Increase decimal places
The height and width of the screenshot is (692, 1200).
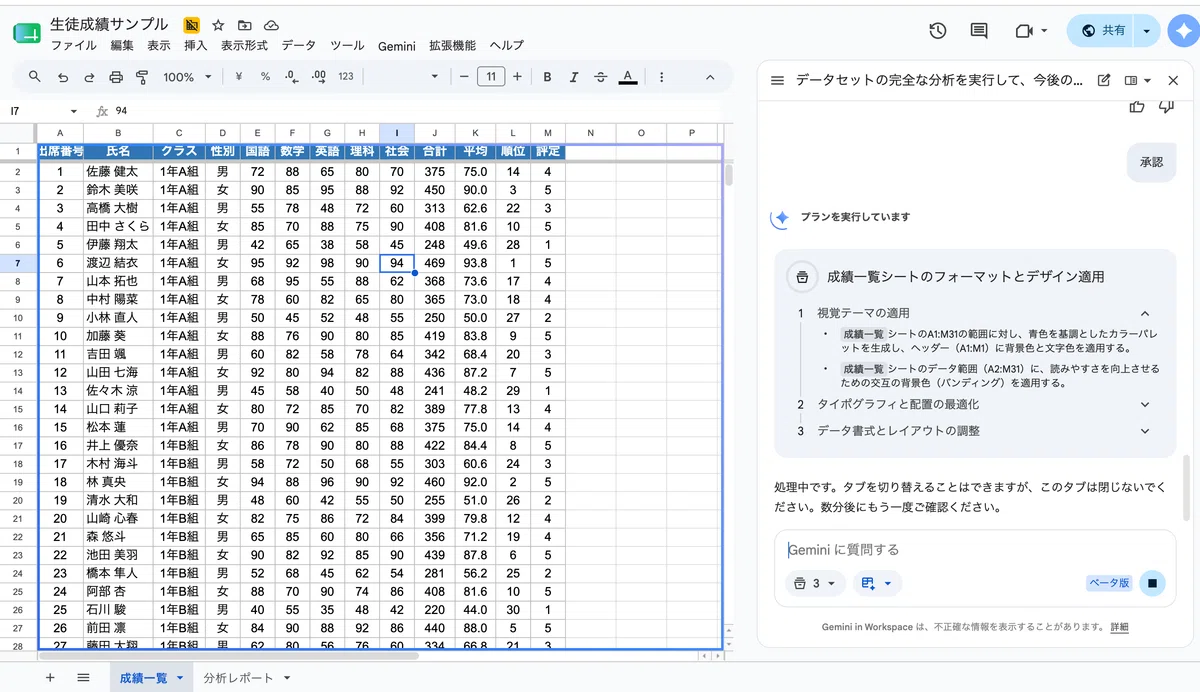319,77
